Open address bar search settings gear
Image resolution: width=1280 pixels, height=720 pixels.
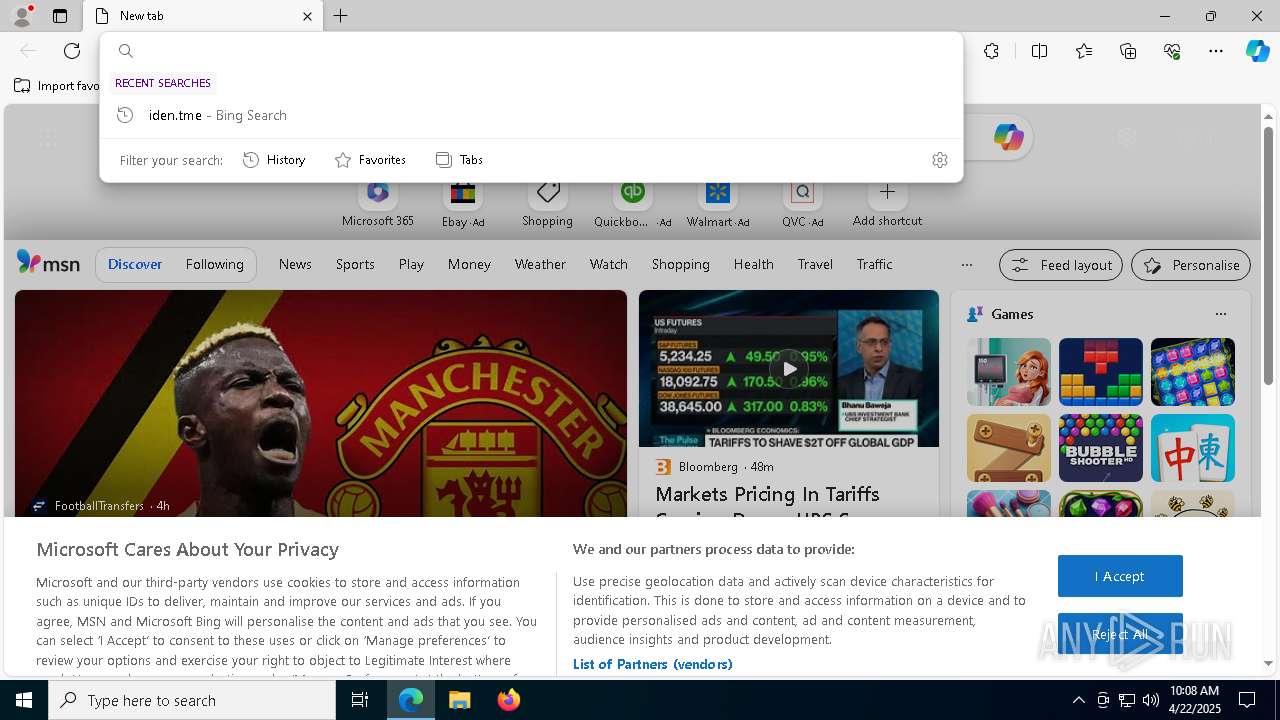tap(939, 160)
